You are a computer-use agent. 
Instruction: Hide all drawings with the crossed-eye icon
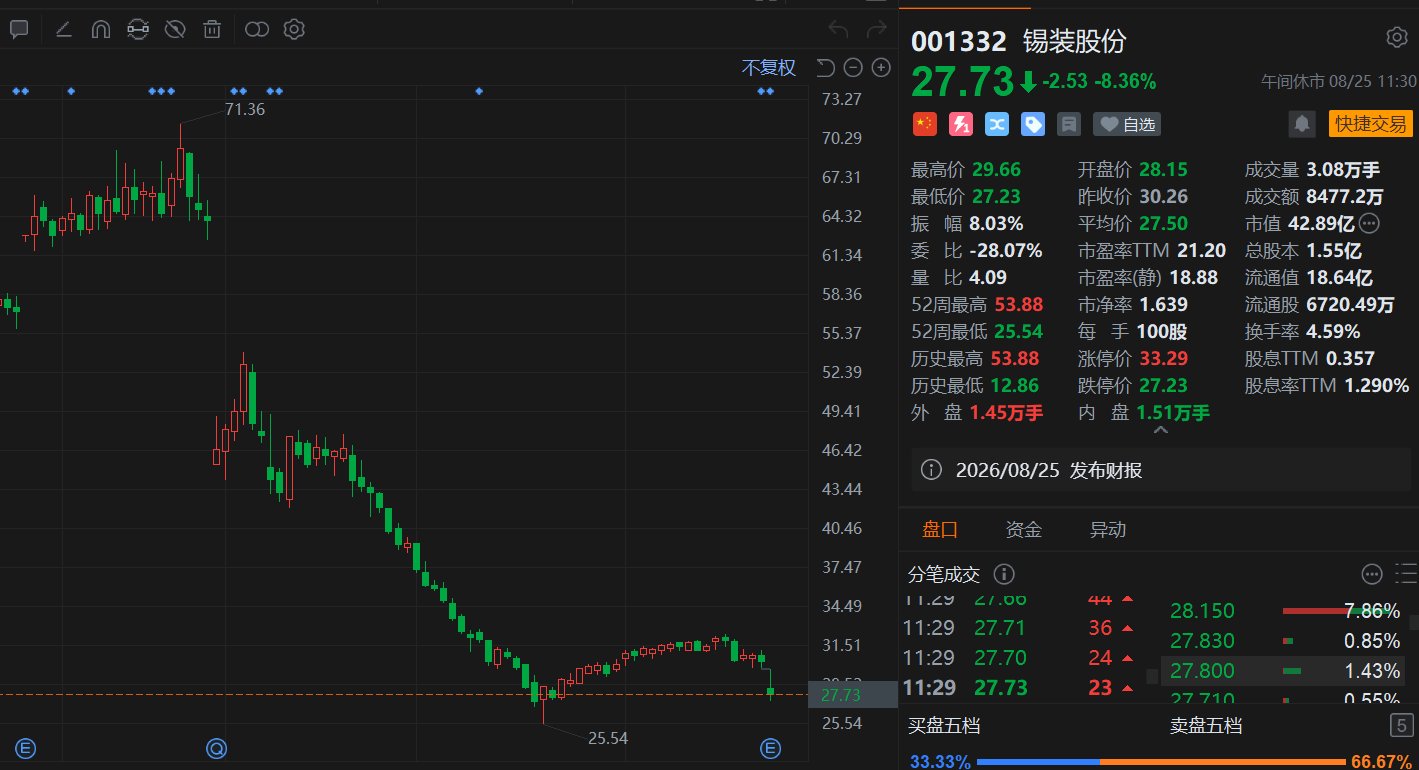[x=175, y=30]
